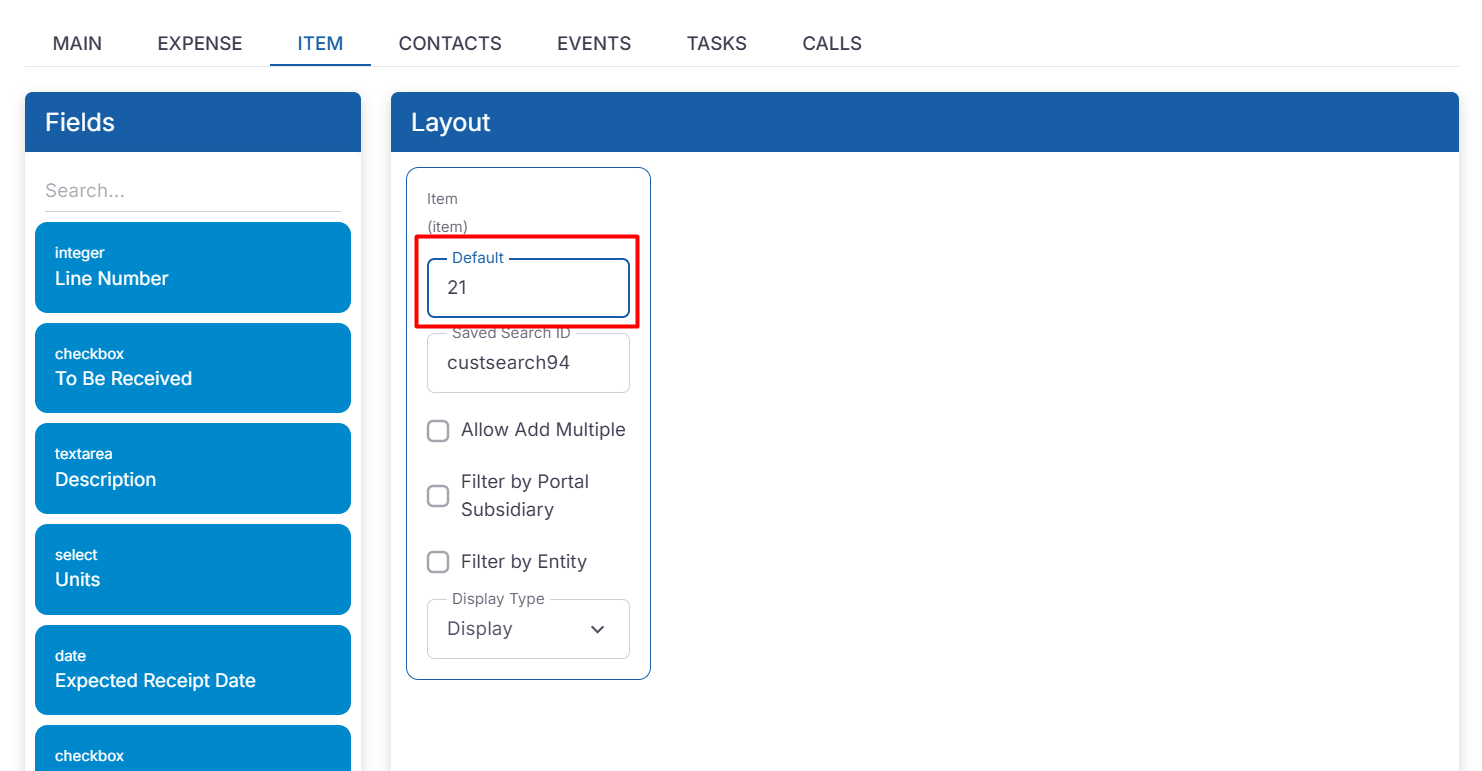Viewport: 1482px width, 771px height.
Task: Edit the Saved Search ID field
Action: click(x=528, y=363)
